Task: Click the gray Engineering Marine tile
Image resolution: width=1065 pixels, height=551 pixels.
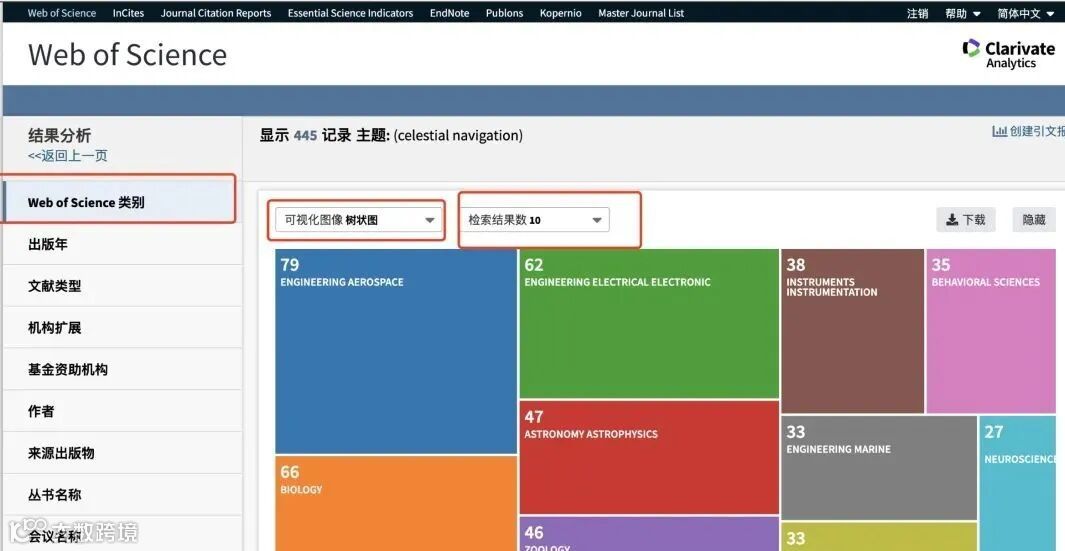Action: [879, 467]
